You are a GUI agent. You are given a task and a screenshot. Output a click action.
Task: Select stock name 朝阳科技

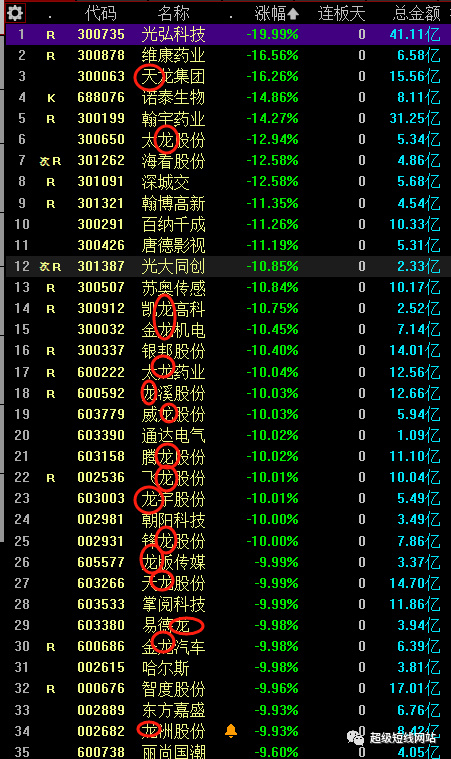point(173,520)
